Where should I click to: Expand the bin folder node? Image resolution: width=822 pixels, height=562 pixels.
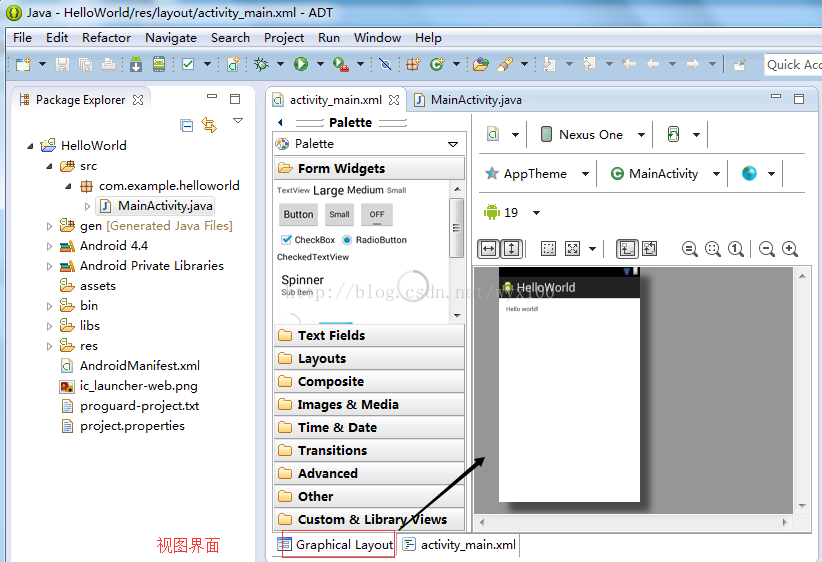[x=49, y=307]
